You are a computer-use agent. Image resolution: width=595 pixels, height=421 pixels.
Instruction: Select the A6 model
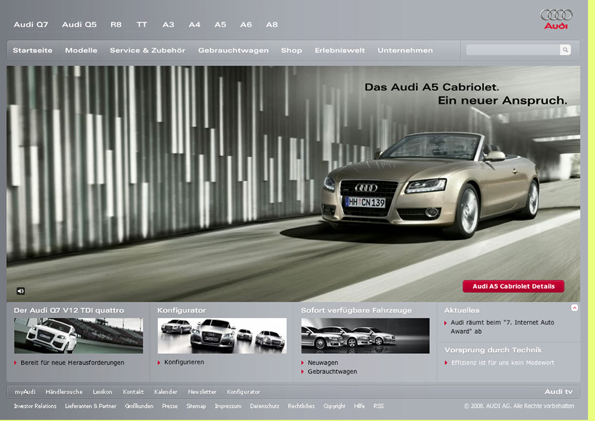point(246,25)
